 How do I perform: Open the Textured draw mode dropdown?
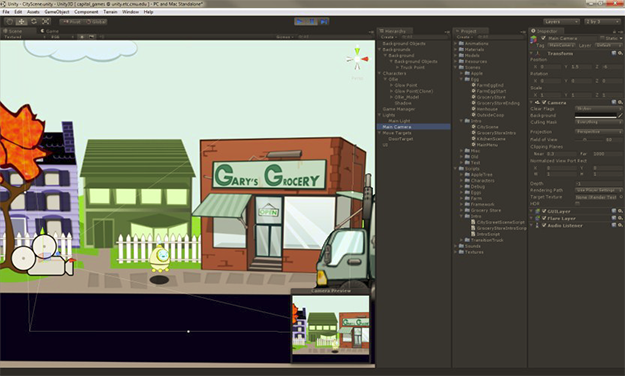coord(24,37)
